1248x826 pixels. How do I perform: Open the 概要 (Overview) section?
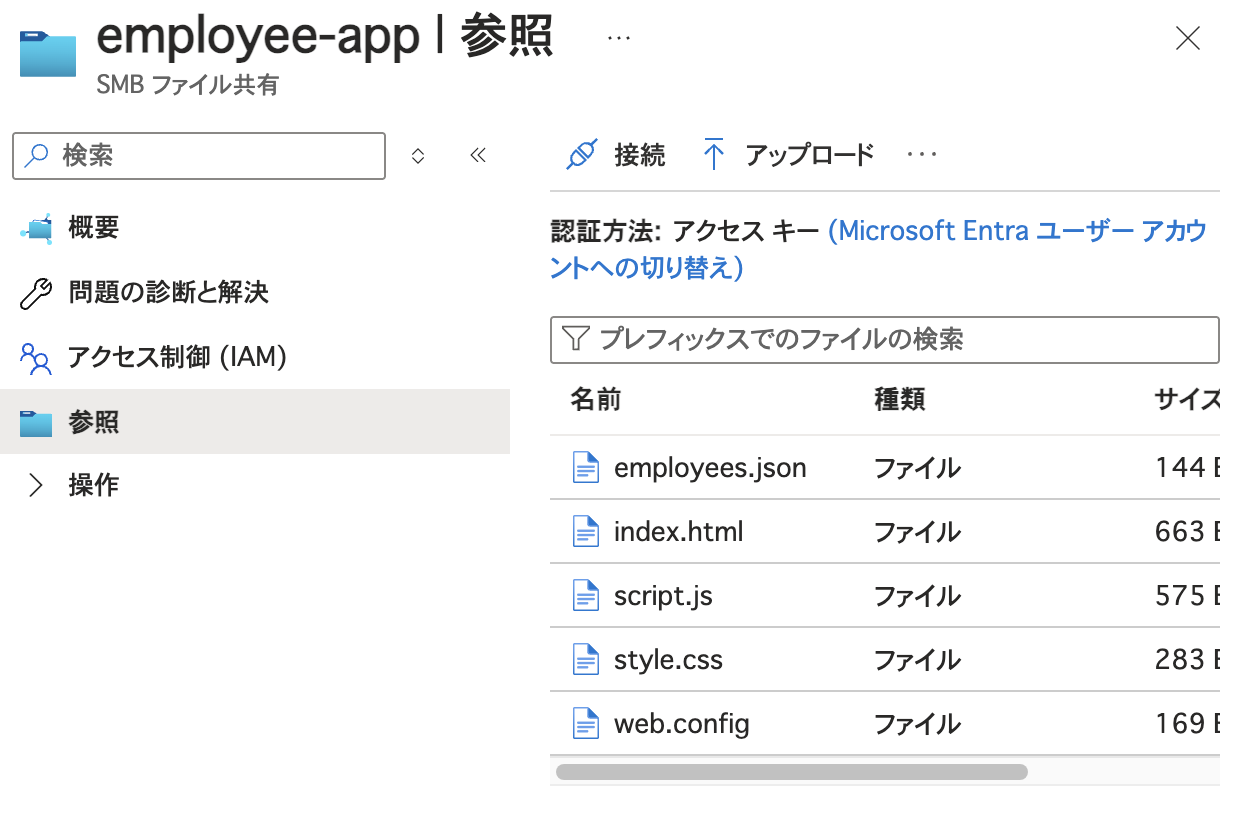(x=95, y=227)
